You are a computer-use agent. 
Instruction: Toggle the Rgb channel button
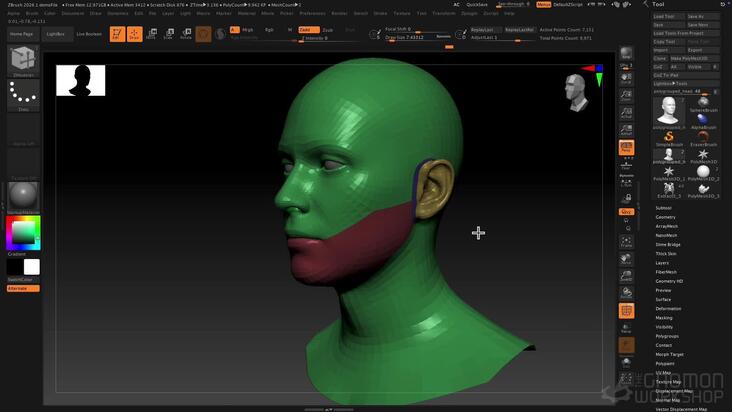point(269,30)
